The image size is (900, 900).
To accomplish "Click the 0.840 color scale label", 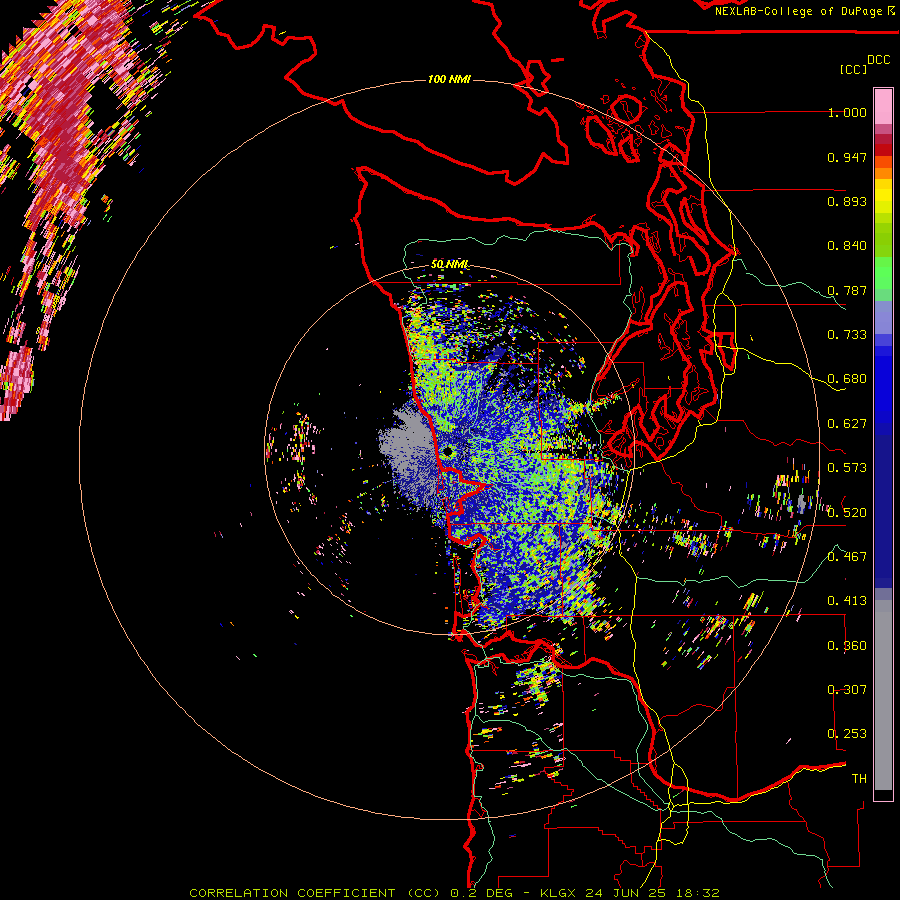I will pos(847,246).
